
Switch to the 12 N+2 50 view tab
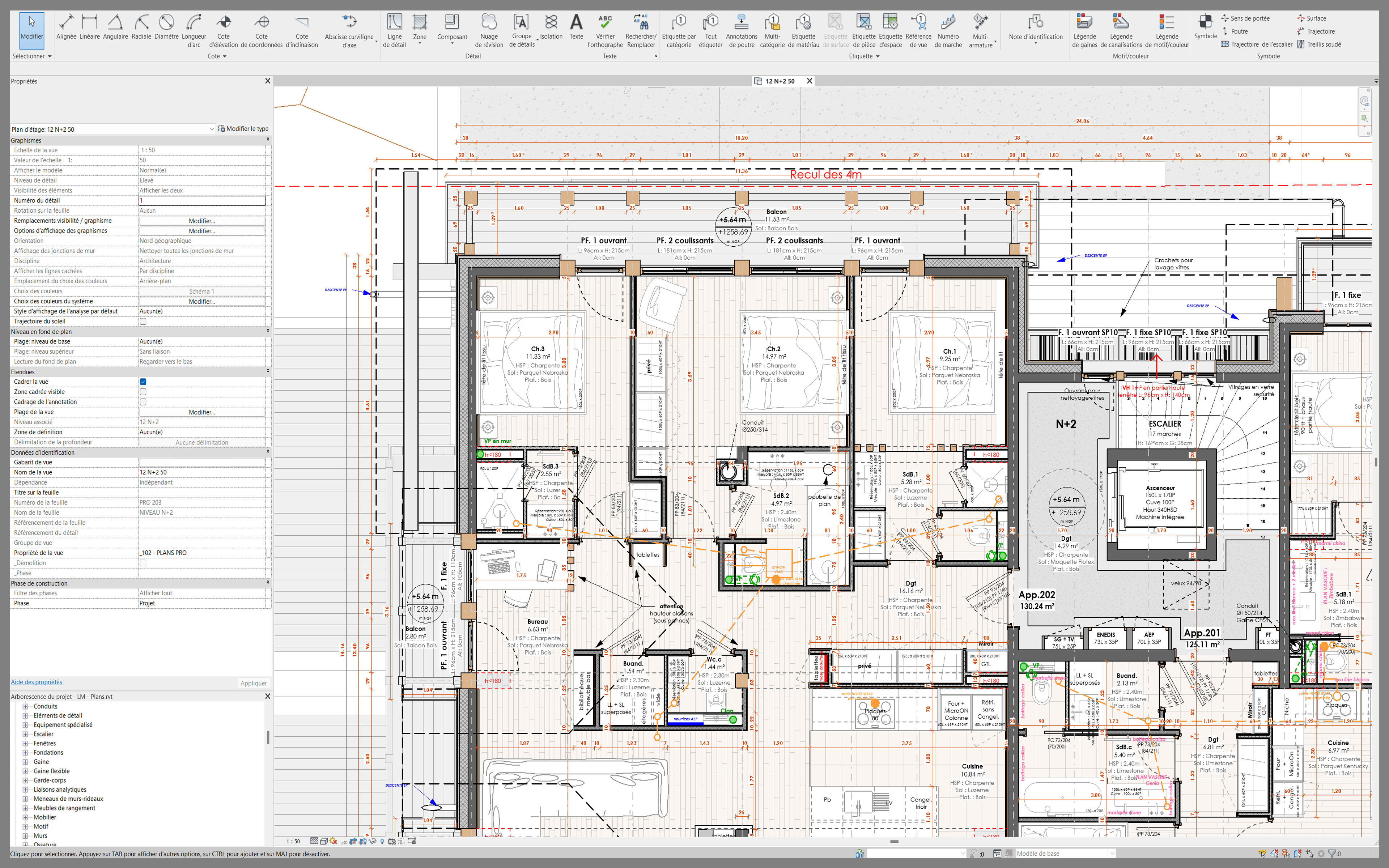tap(780, 81)
